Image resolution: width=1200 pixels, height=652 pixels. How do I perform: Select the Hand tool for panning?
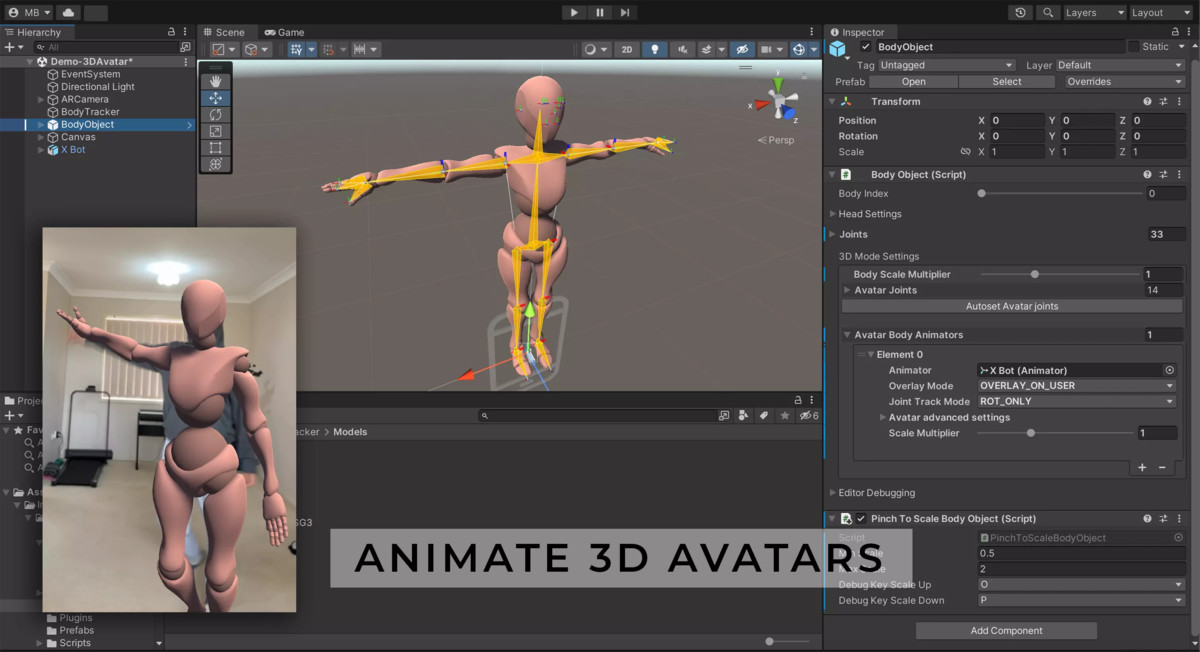pyautogui.click(x=215, y=82)
